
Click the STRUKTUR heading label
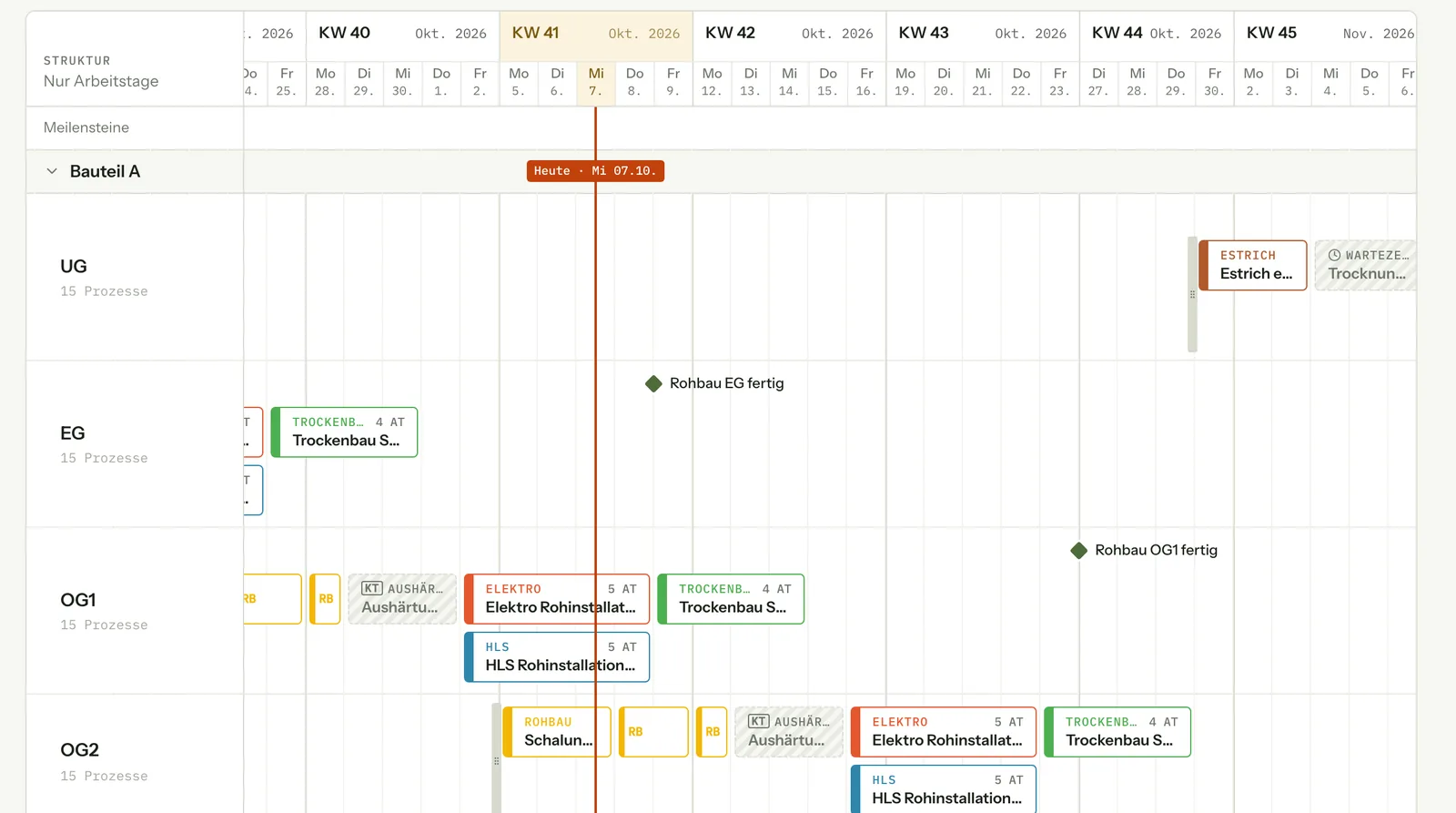coord(77,61)
